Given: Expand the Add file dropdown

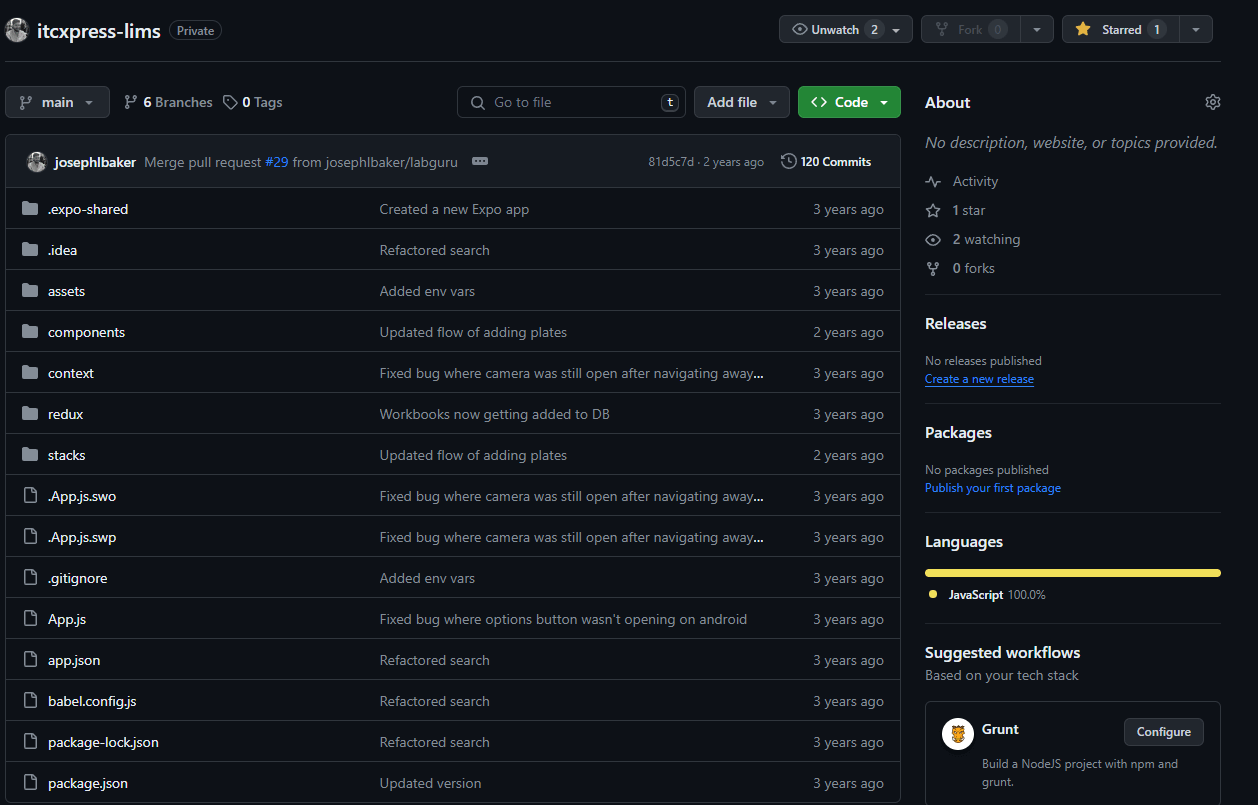Looking at the screenshot, I should pos(741,102).
